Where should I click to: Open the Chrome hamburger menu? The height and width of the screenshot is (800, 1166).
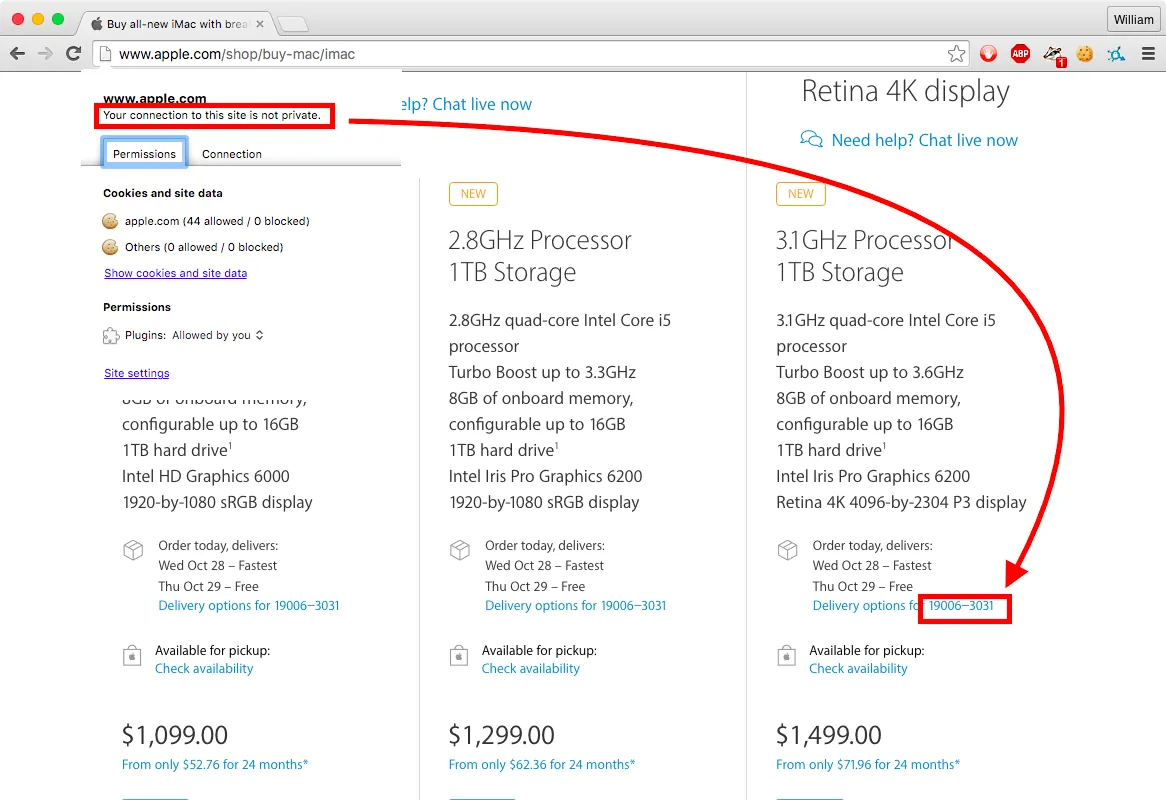pyautogui.click(x=1148, y=54)
